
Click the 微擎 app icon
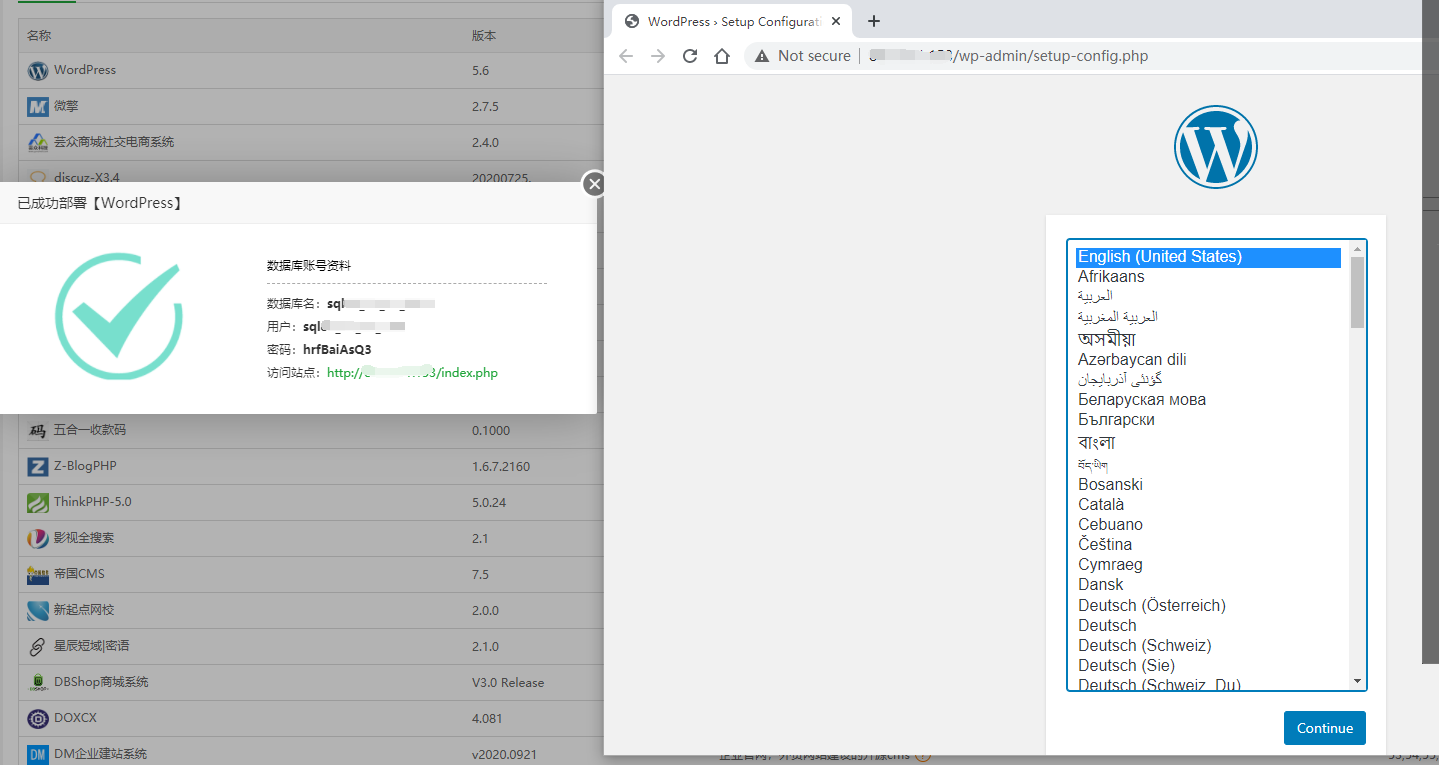coord(38,107)
